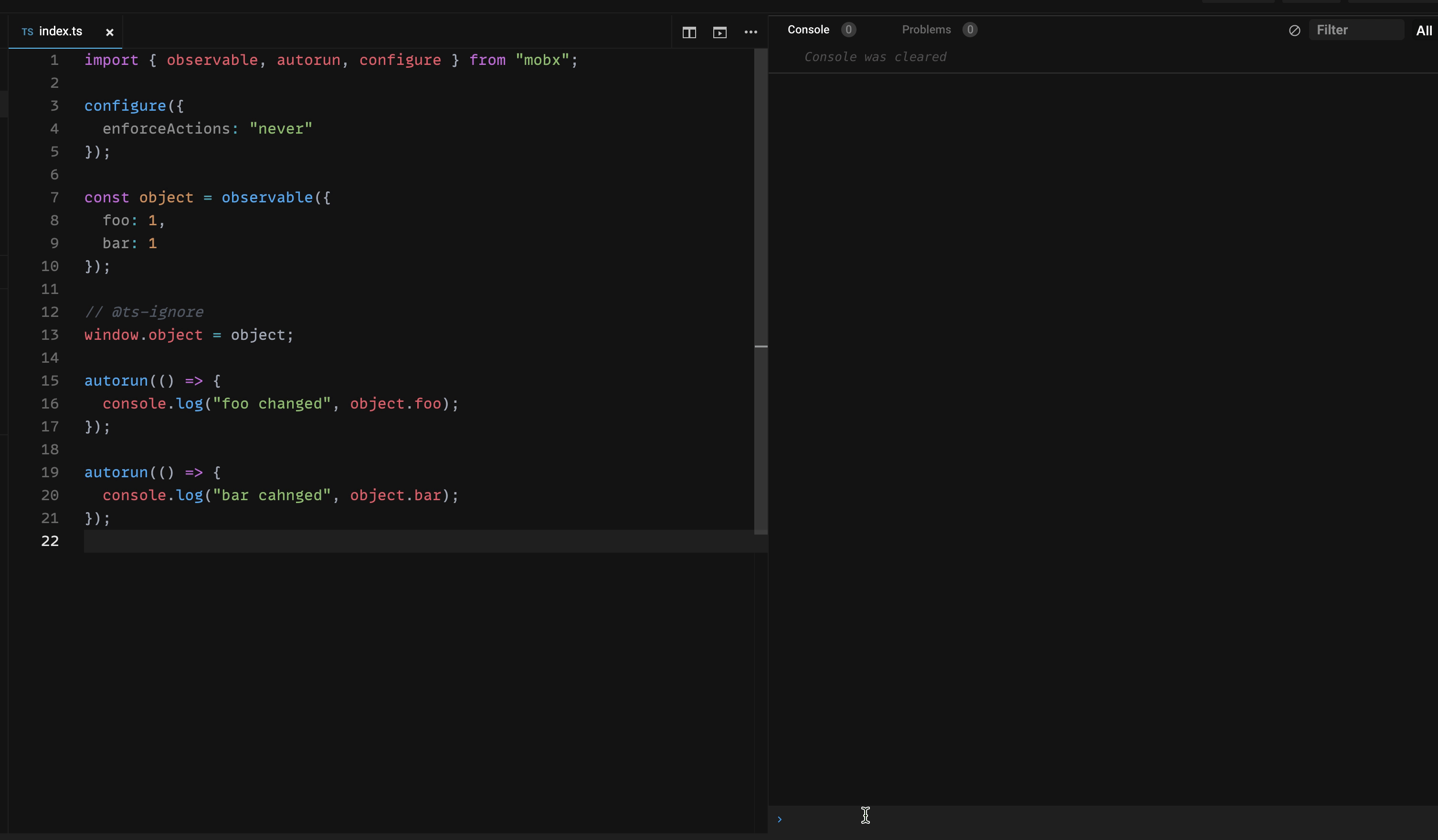Click the TS file type icon on tab
The image size is (1438, 840).
27,32
